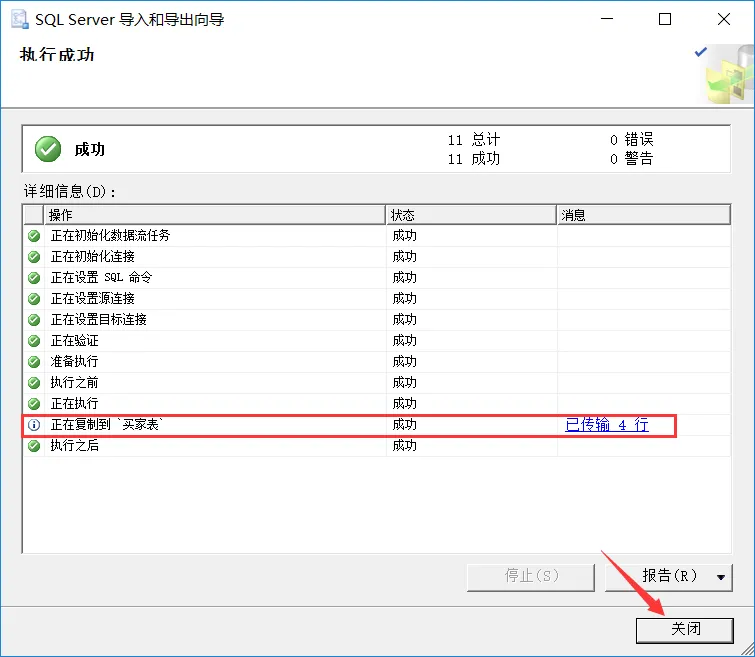Viewport: 755px width, 657px height.
Task: Click the disabled 停止(S) button
Action: tap(531, 577)
